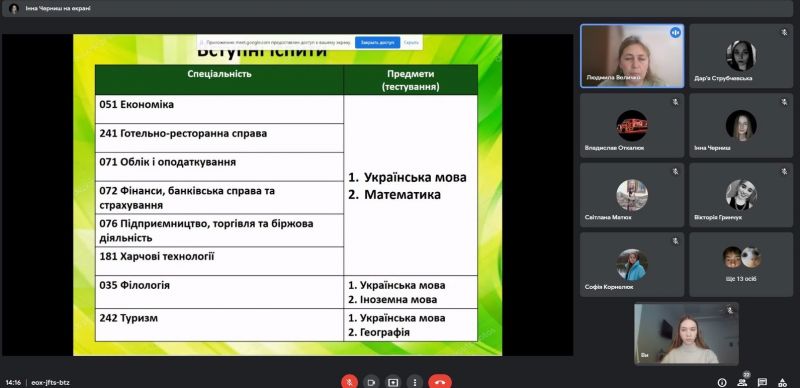Image resolution: width=800 pixels, height=388 pixels.
Task: Unmute the microphone in the call bar
Action: pyautogui.click(x=349, y=382)
